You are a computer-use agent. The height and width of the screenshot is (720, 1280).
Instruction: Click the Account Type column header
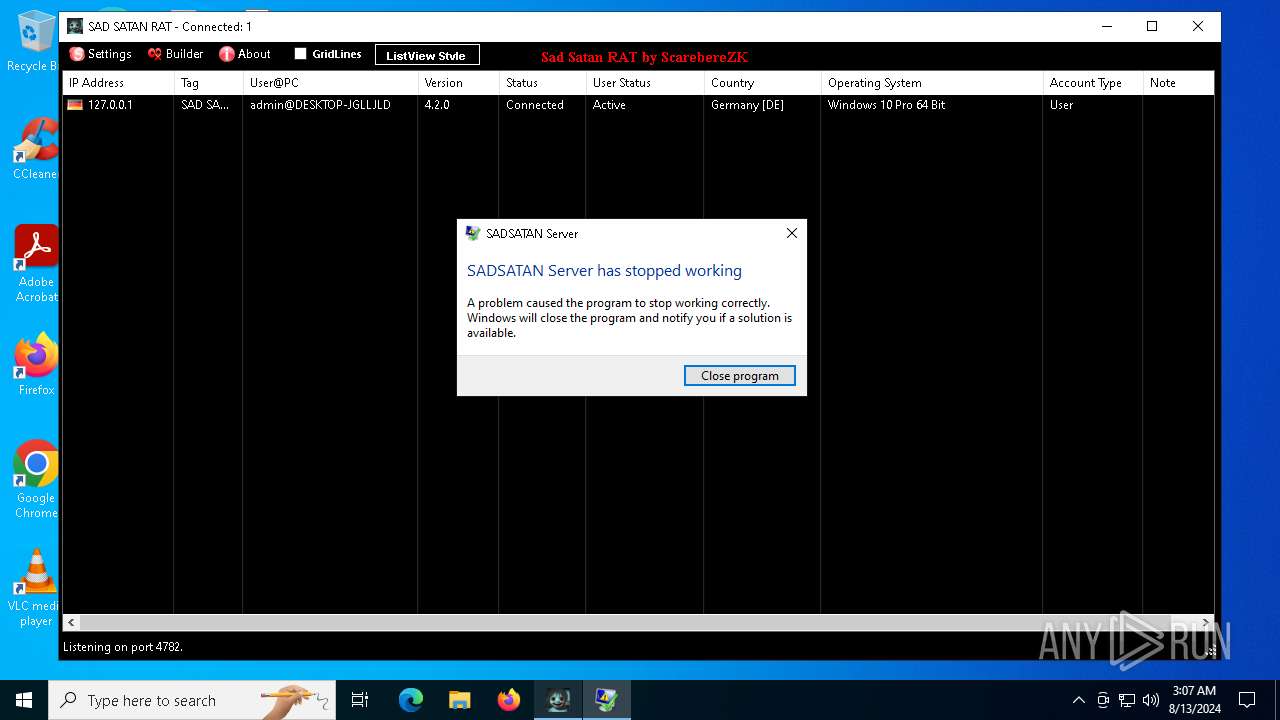pyautogui.click(x=1093, y=83)
